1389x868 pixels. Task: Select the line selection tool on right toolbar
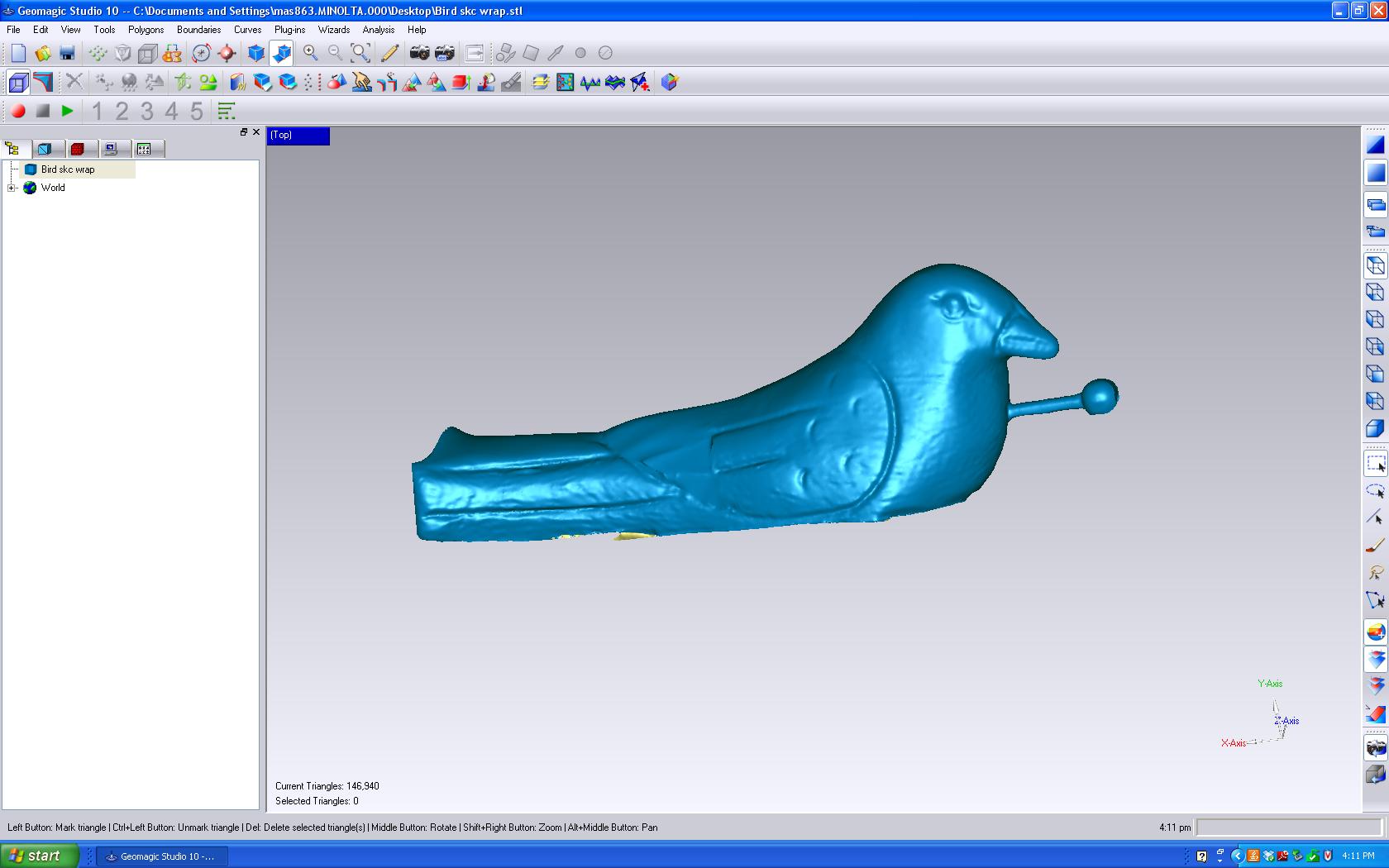pos(1376,518)
